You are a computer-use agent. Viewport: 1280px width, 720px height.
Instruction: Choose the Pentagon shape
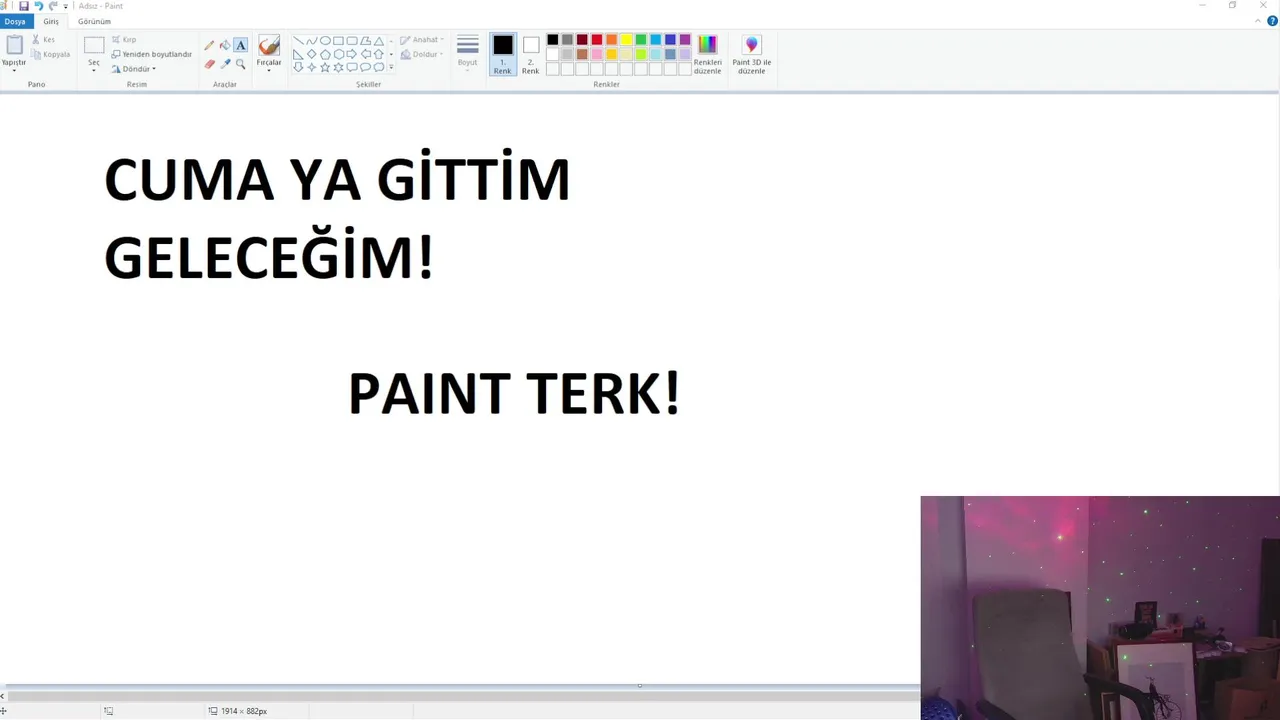(x=325, y=54)
